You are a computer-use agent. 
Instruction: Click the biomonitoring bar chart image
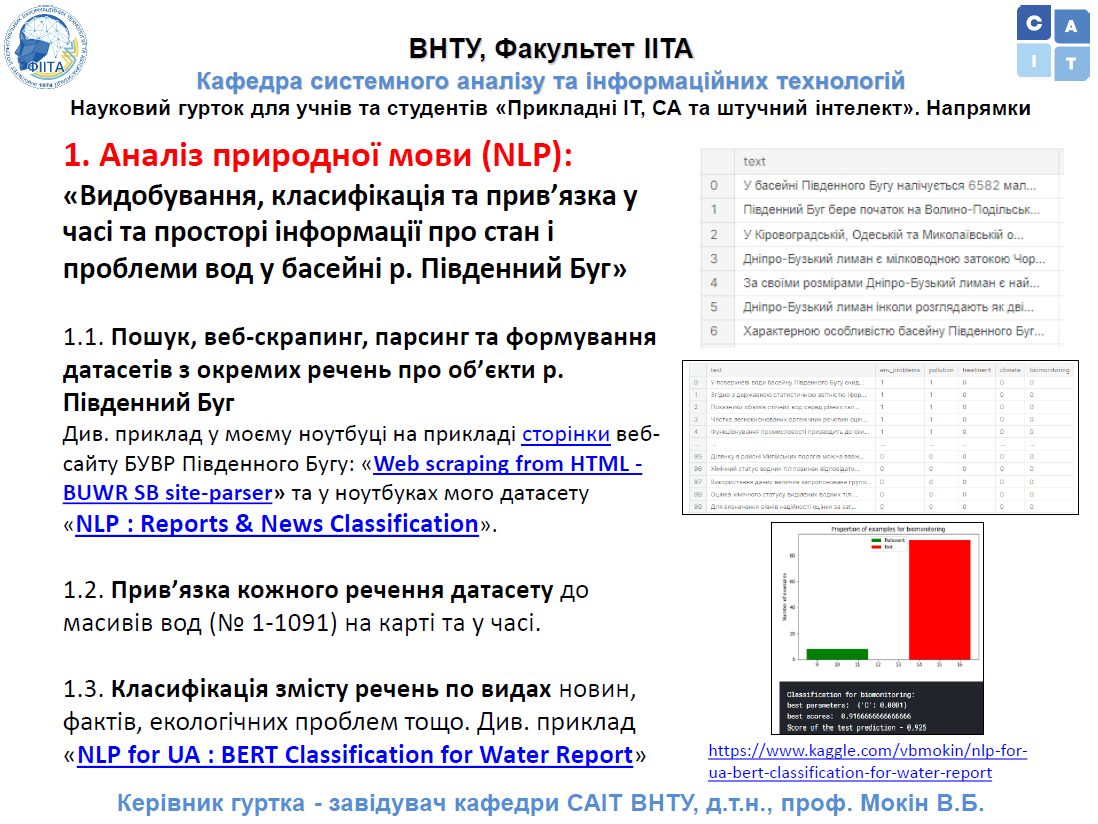pyautogui.click(x=877, y=628)
